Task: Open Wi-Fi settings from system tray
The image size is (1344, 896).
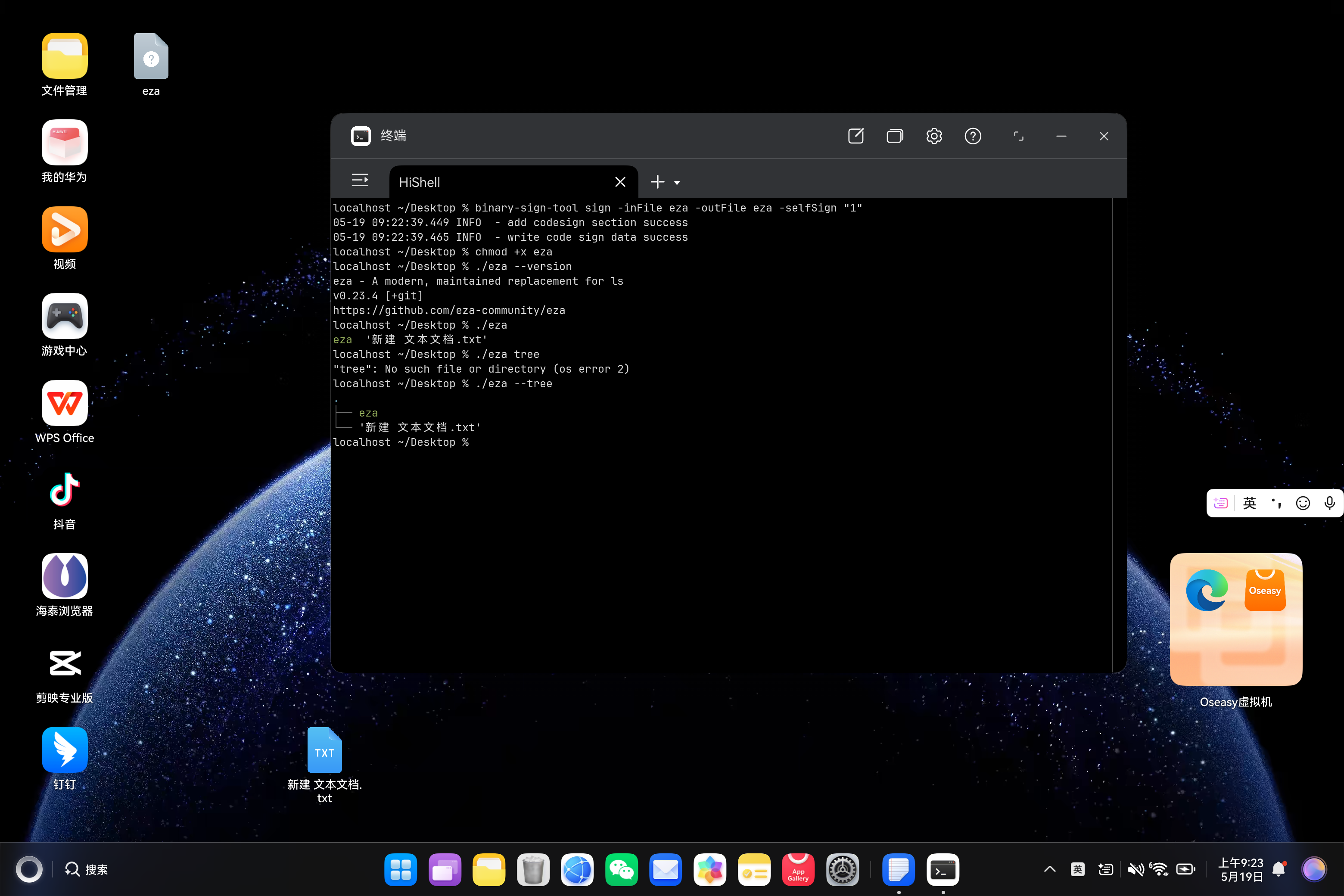Action: [1159, 869]
